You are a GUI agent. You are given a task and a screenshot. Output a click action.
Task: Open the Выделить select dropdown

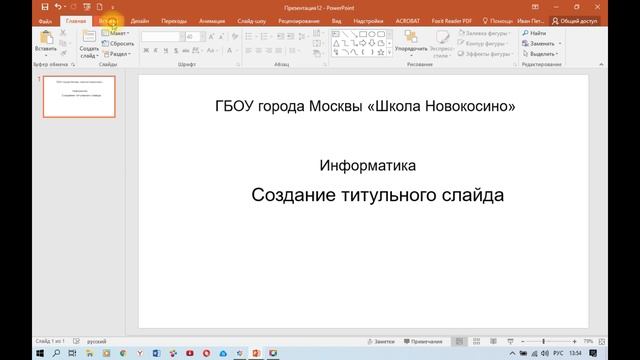pyautogui.click(x=540, y=54)
